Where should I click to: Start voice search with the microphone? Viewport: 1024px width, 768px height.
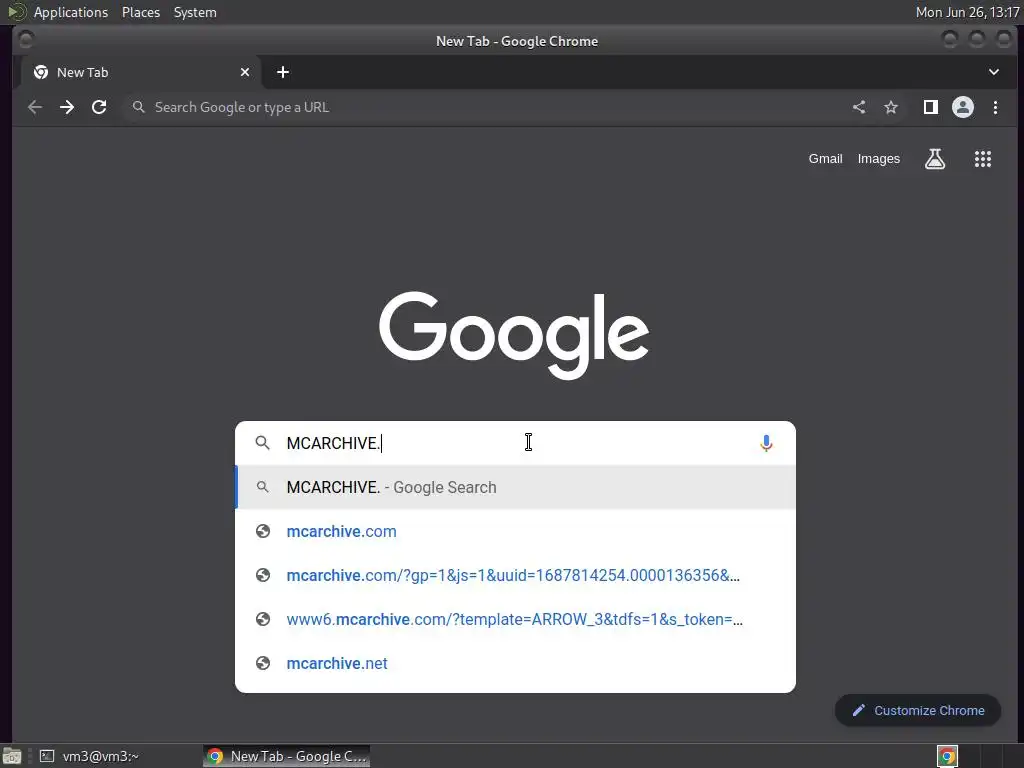pos(766,443)
